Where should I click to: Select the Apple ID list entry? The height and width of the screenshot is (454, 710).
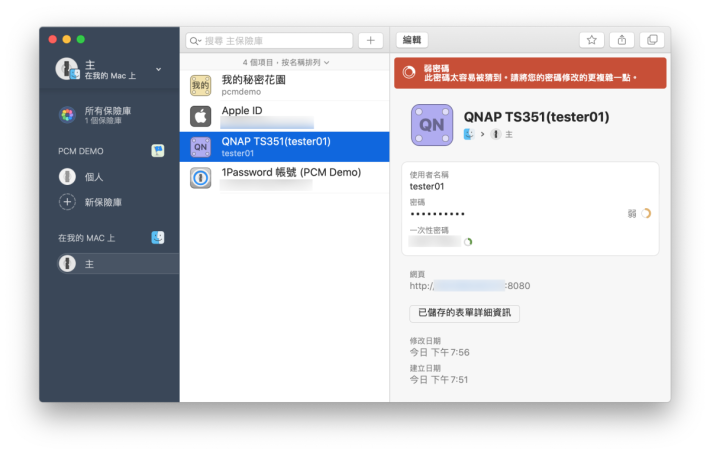coord(284,116)
